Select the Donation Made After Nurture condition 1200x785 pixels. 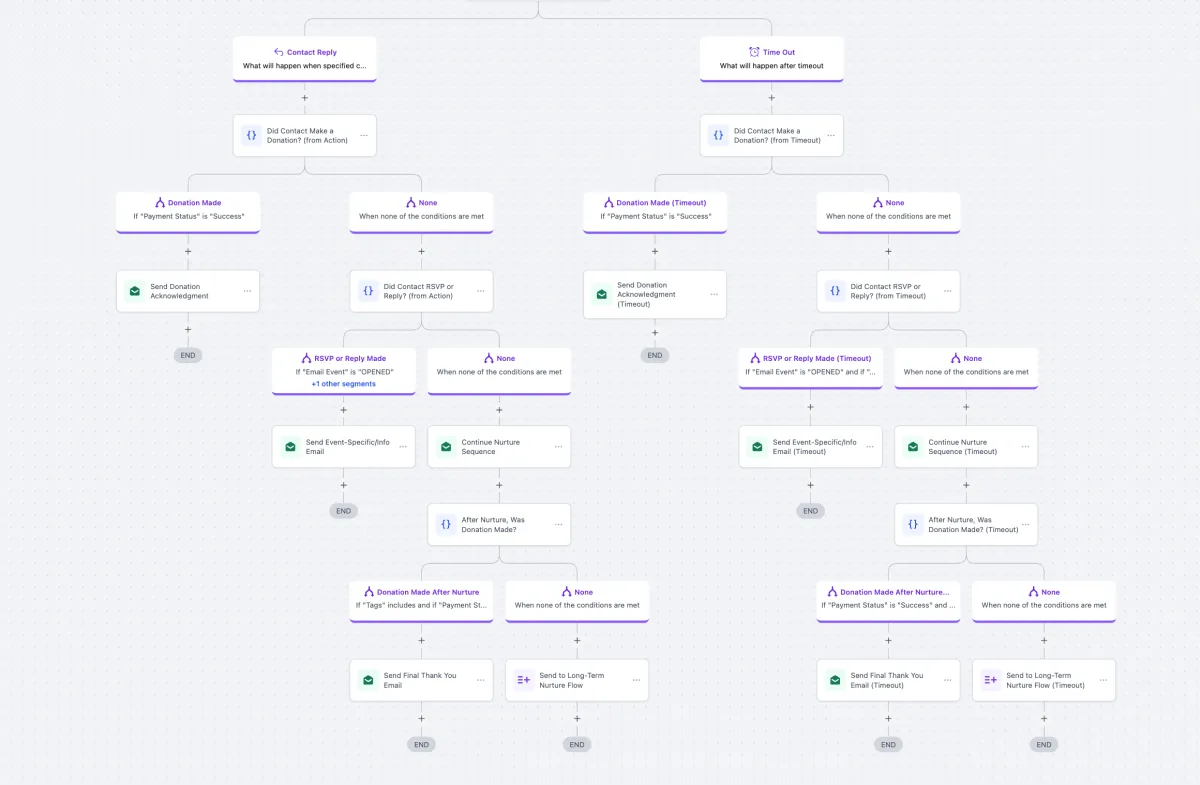[421, 598]
